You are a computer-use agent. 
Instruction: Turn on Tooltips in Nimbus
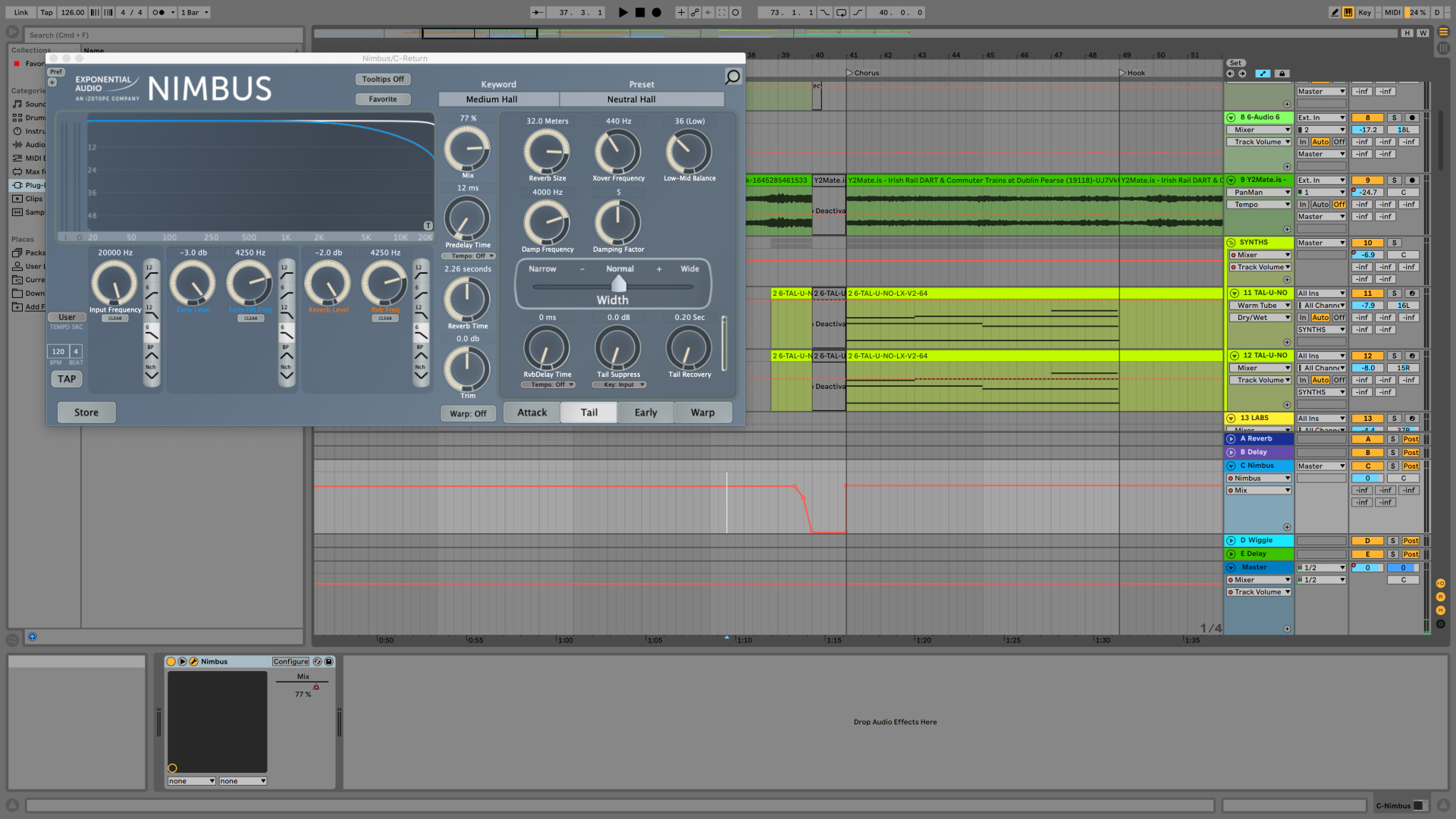coord(383,79)
